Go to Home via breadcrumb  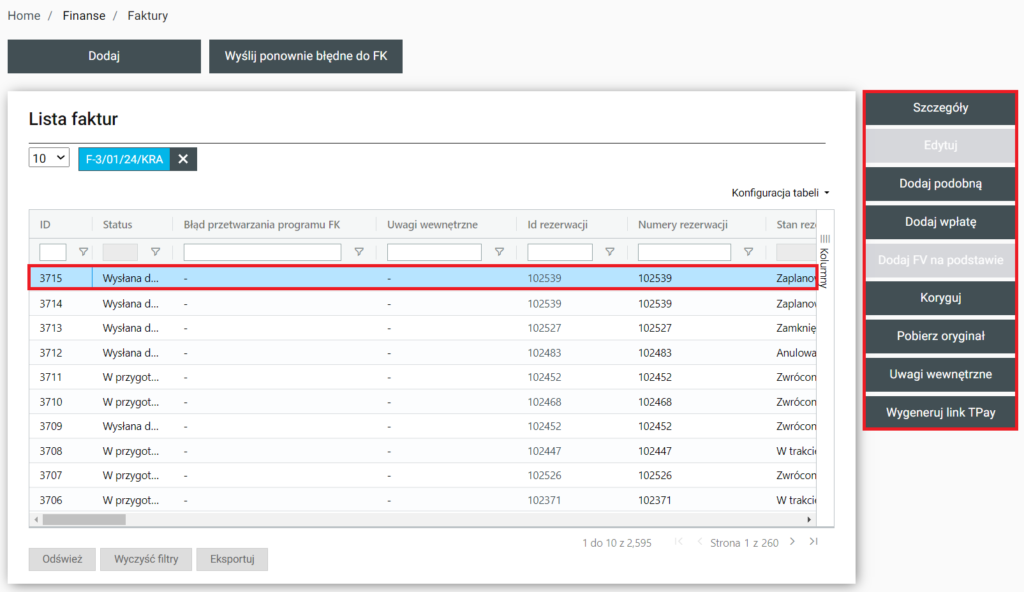24,16
